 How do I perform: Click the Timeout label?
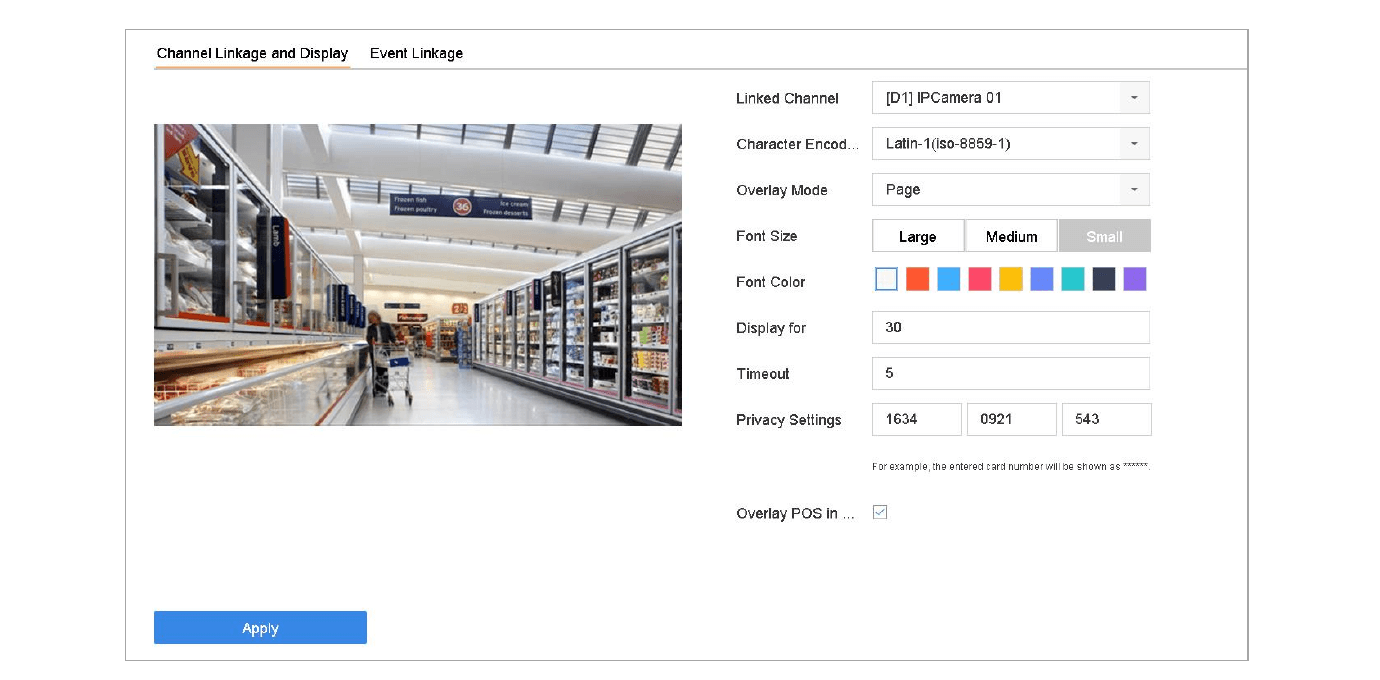[763, 374]
